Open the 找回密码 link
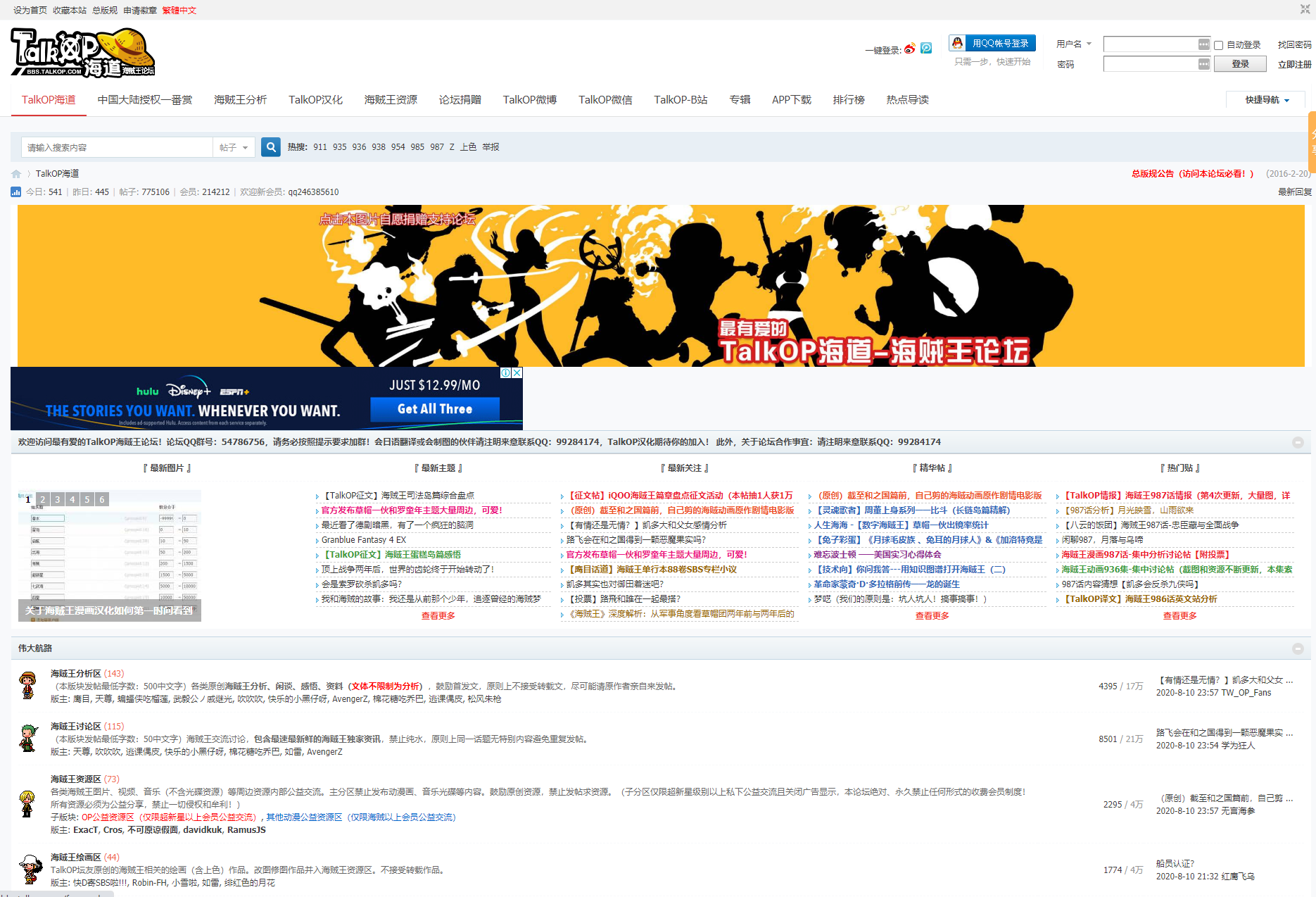Screen dimensions: 1316x897 coord(1294,44)
